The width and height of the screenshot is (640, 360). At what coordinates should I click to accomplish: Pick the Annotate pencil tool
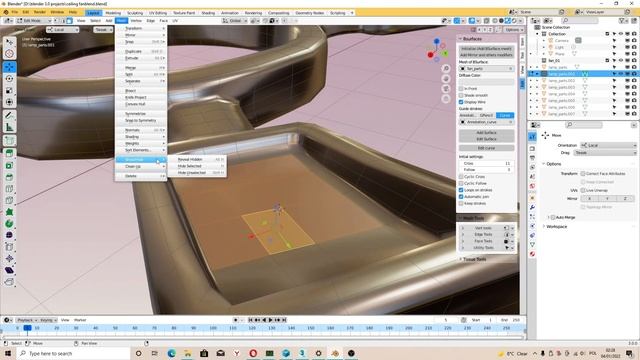coord(9,116)
